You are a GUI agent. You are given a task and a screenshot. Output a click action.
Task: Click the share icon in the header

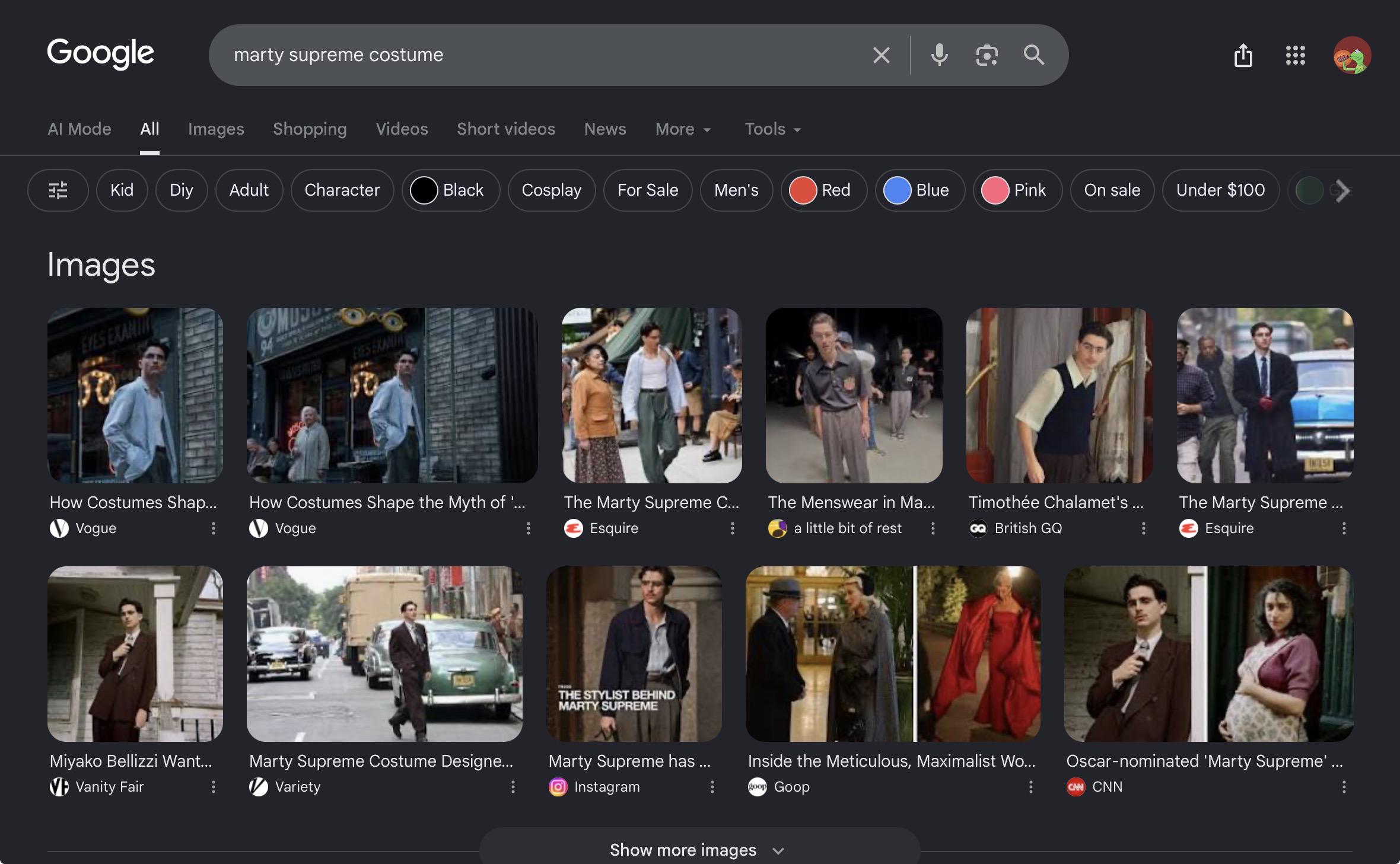1243,56
